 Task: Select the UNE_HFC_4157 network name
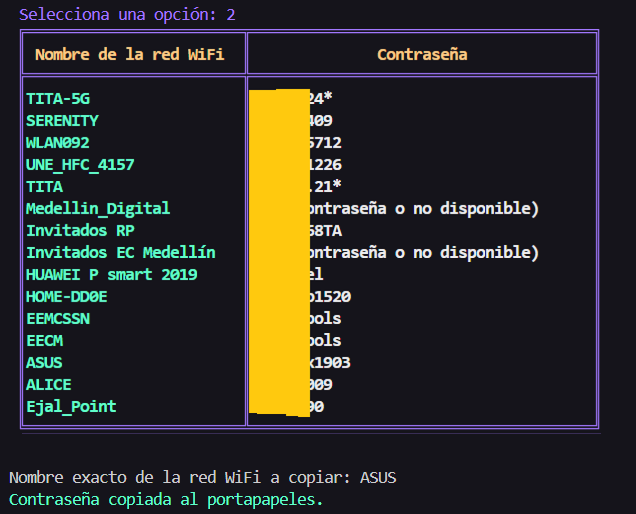tap(80, 165)
